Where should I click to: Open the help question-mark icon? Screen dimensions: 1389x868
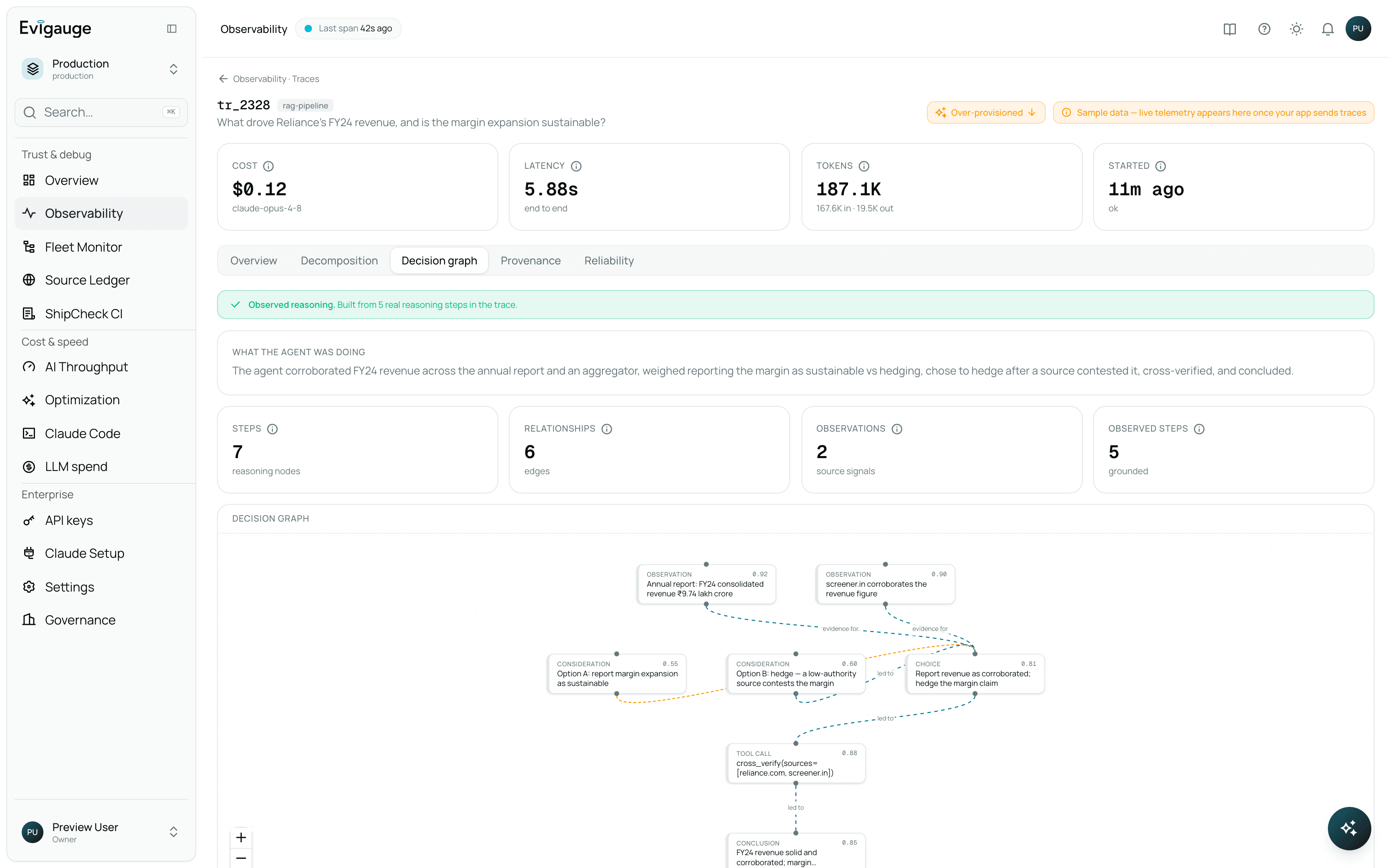pos(1264,29)
